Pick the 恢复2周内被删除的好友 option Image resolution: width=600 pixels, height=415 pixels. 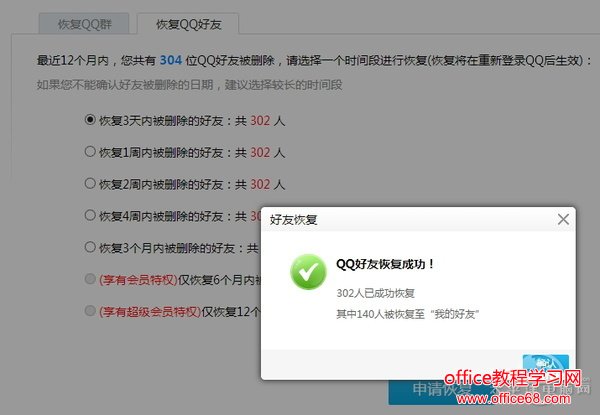tap(90, 184)
